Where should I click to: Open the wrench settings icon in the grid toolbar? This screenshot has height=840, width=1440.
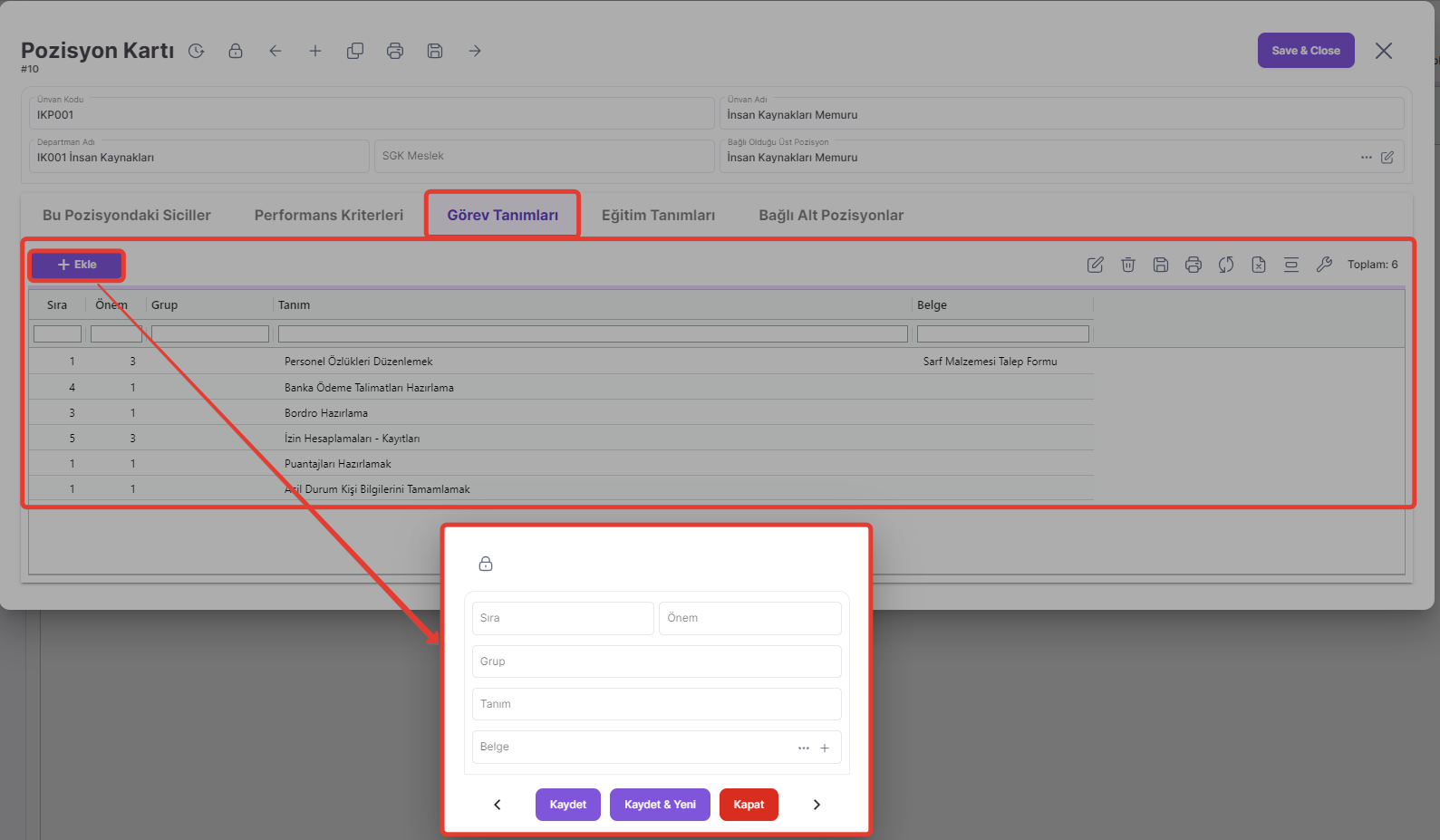(x=1324, y=265)
